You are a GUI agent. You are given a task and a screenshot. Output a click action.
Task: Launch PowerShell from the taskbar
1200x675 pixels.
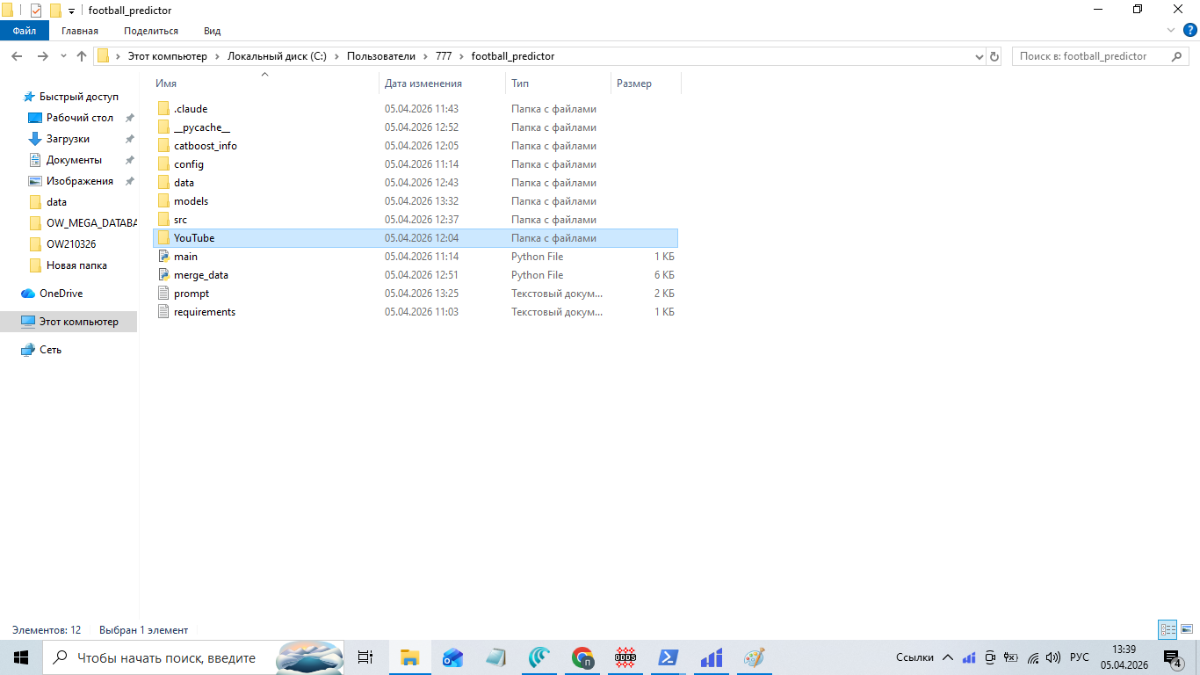(668, 657)
